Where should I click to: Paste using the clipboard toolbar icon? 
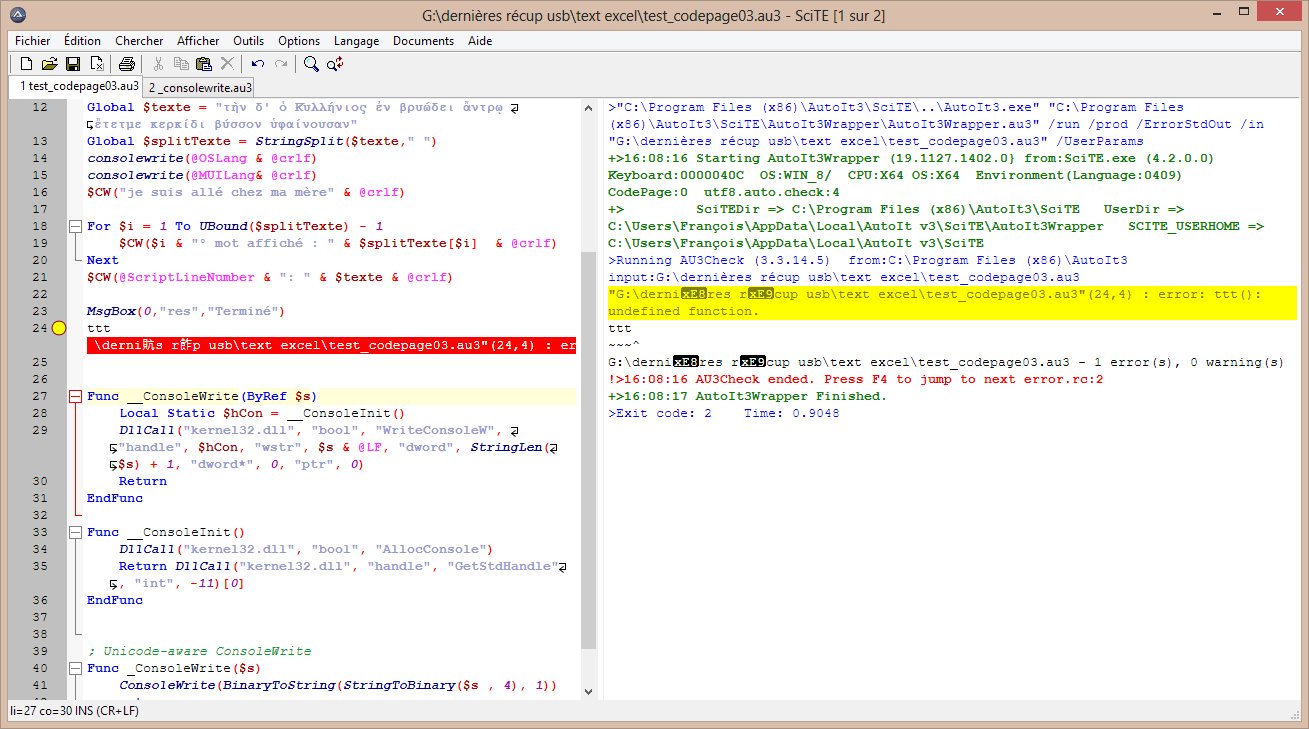pos(204,64)
